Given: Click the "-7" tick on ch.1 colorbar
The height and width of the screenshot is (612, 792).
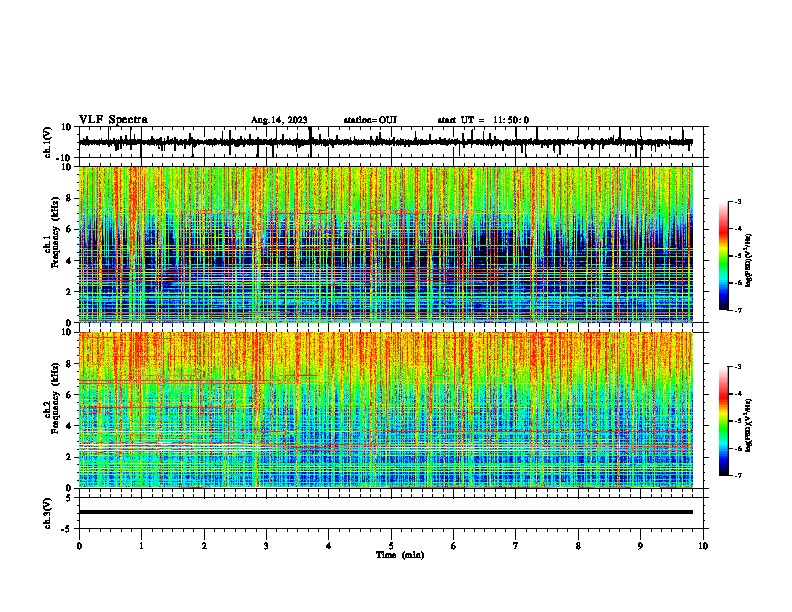Looking at the screenshot, I should tap(737, 310).
